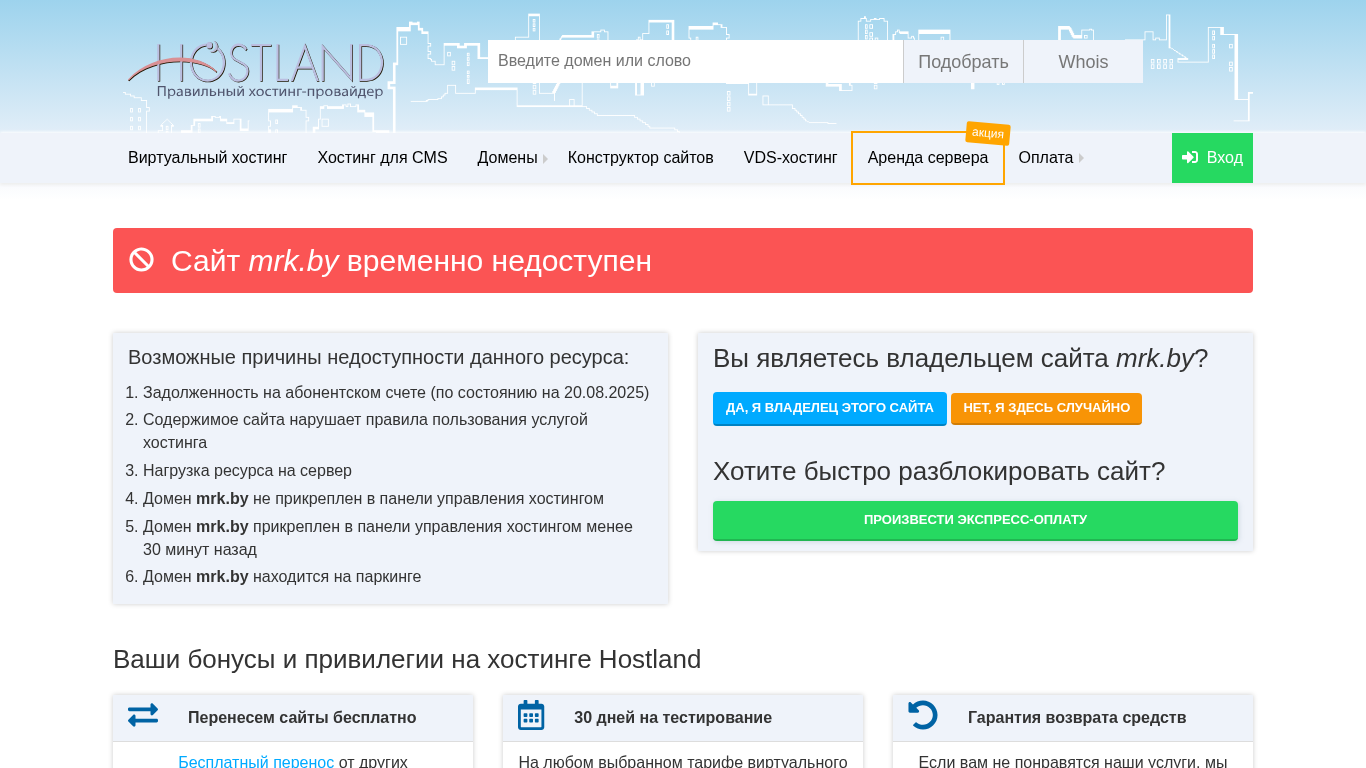Viewport: 1366px width, 768px height.
Task: Select Аренда сервера in navigation
Action: pyautogui.click(x=928, y=158)
